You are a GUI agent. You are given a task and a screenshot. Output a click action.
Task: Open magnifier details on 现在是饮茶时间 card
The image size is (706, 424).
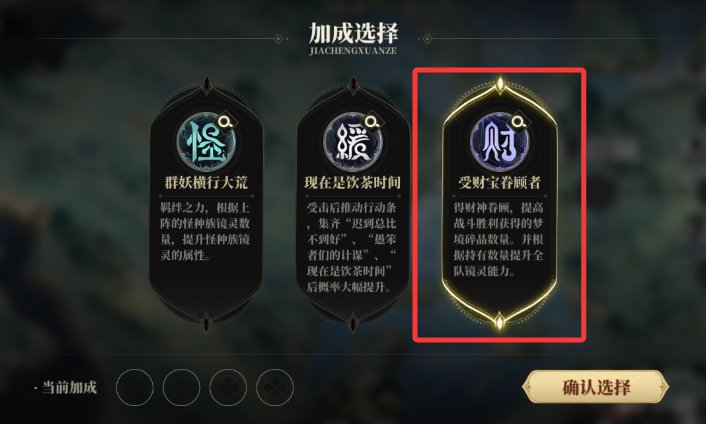[372, 122]
